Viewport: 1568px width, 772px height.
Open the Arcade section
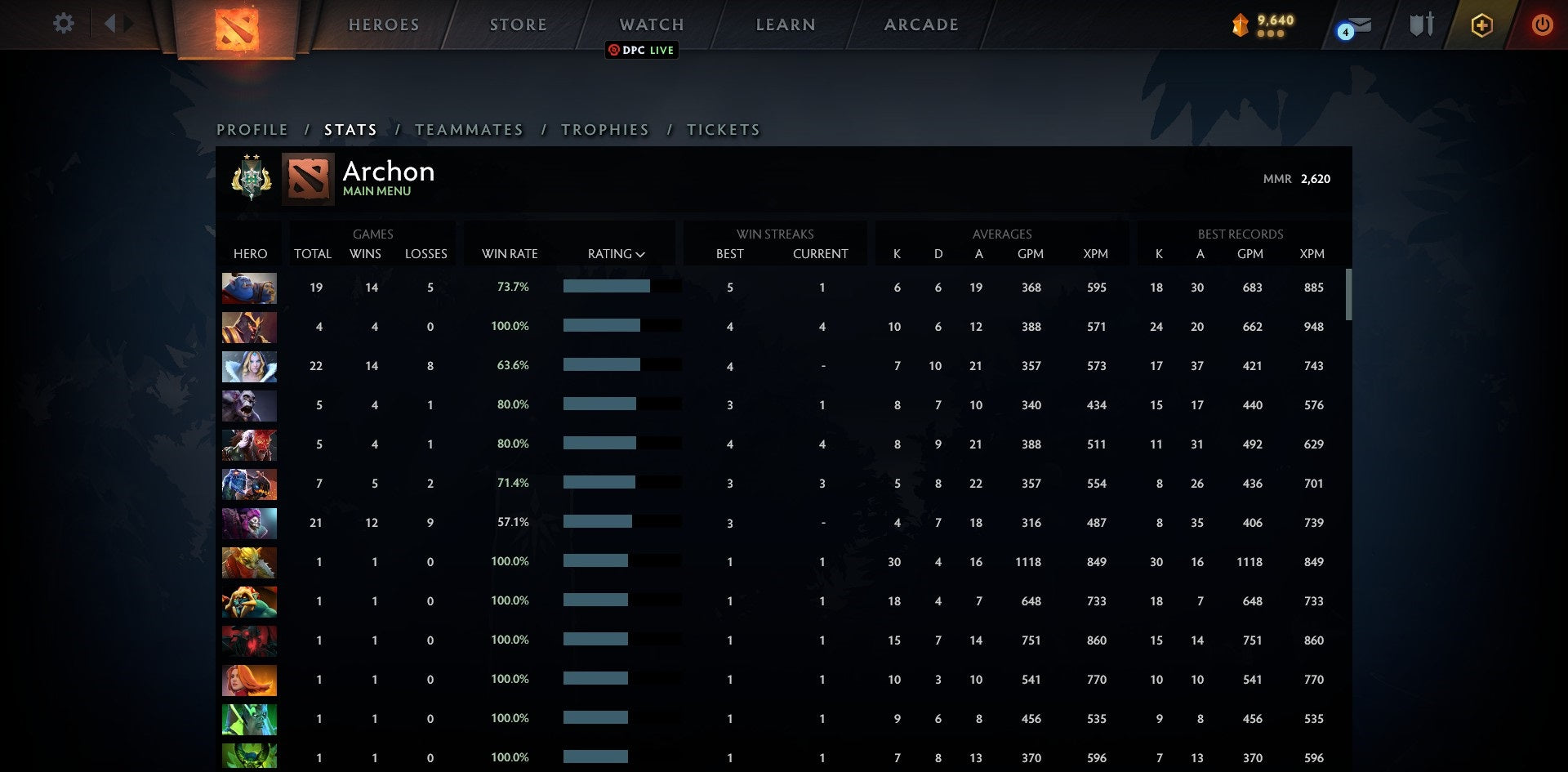pos(921,25)
